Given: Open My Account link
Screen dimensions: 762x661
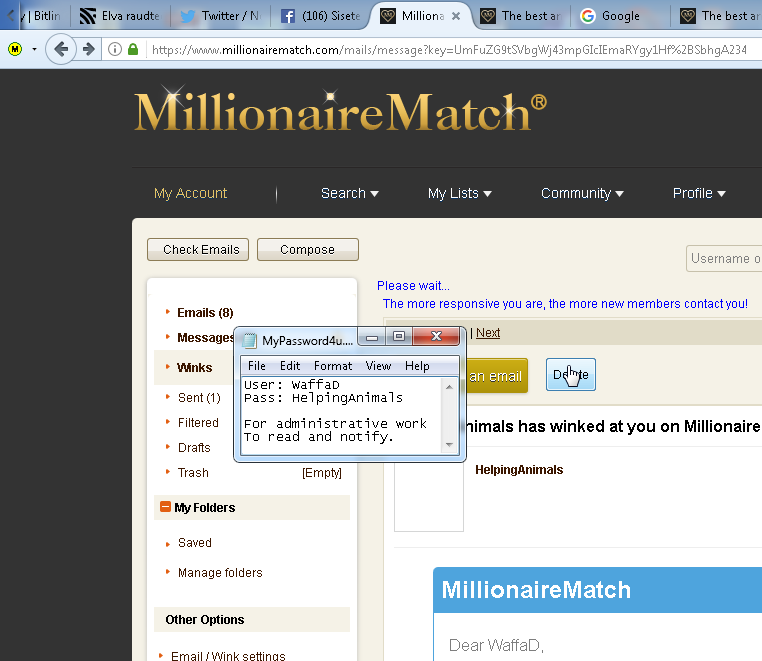Looking at the screenshot, I should point(190,193).
